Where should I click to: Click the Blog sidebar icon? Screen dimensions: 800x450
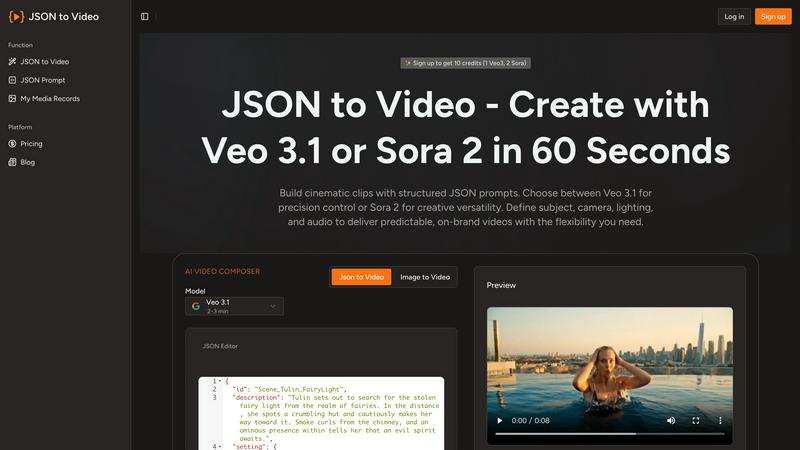coord(12,162)
